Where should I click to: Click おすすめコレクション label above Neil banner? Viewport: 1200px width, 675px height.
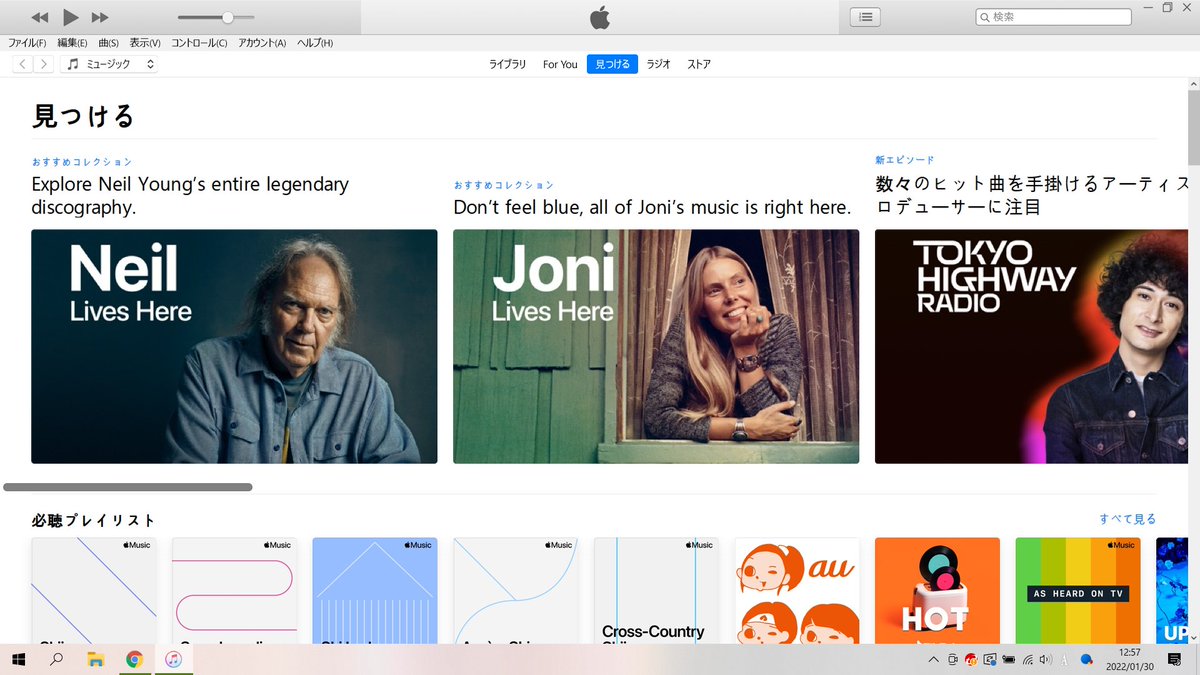point(82,162)
